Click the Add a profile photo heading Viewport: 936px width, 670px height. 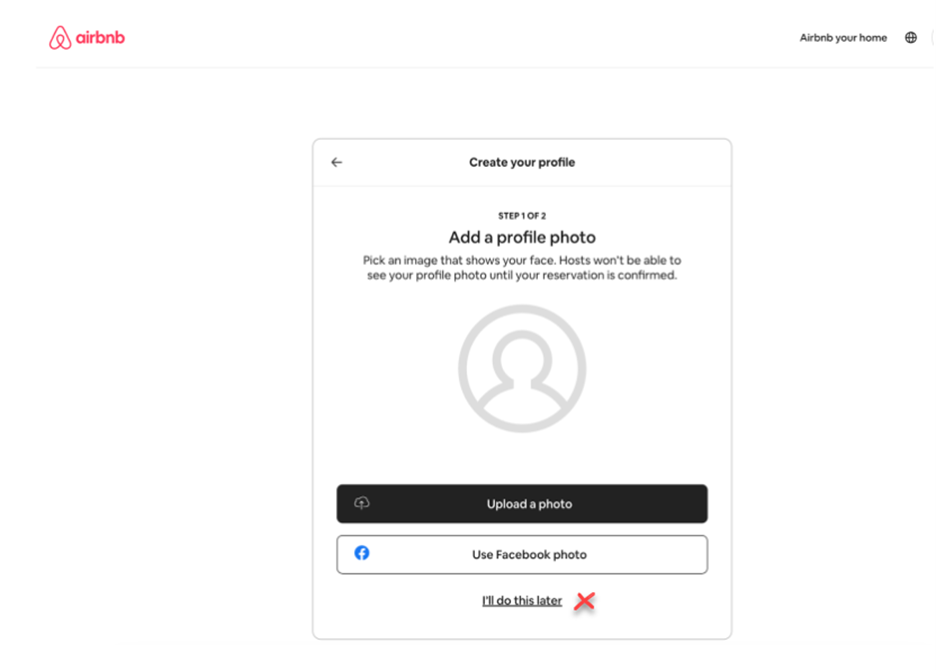click(522, 238)
